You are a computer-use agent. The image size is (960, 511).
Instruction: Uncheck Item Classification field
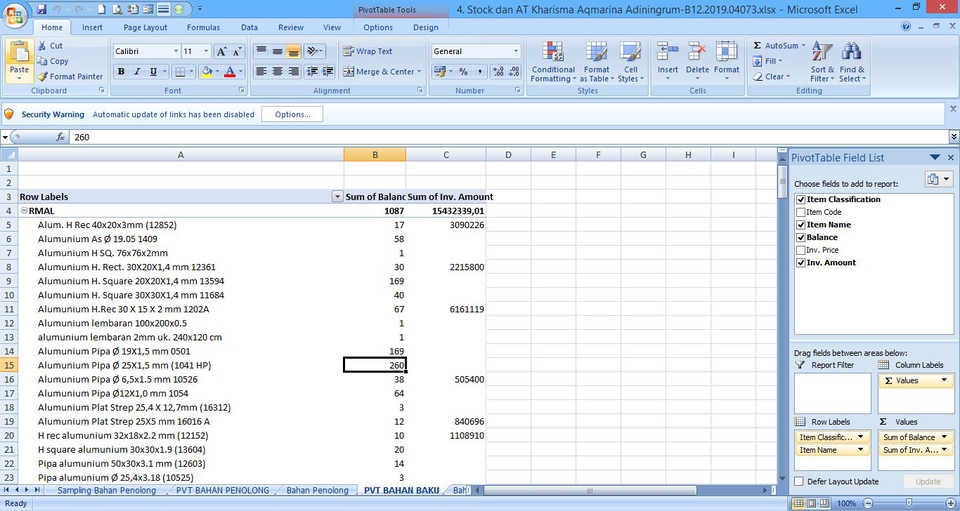pyautogui.click(x=800, y=200)
